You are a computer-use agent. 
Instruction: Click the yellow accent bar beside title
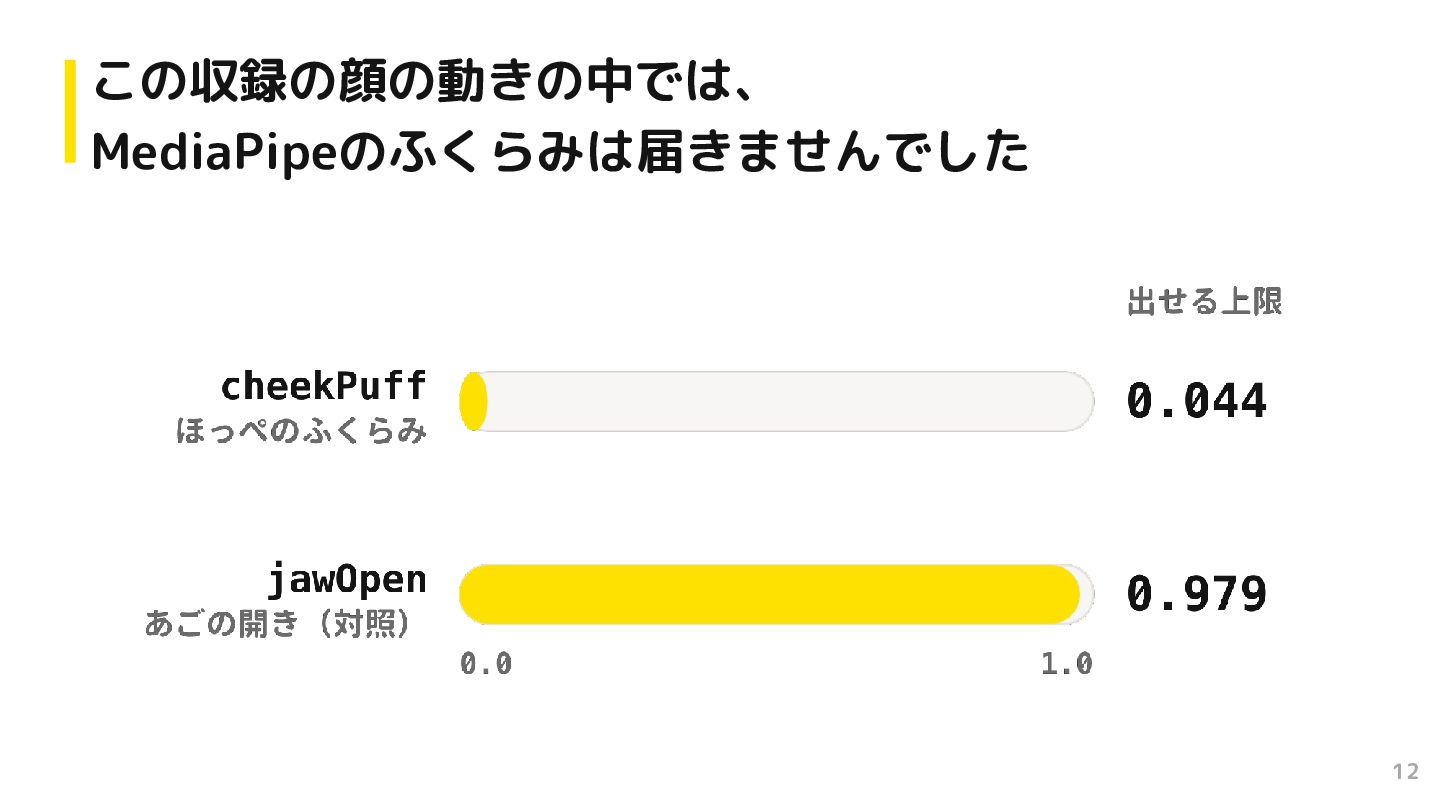click(70, 111)
